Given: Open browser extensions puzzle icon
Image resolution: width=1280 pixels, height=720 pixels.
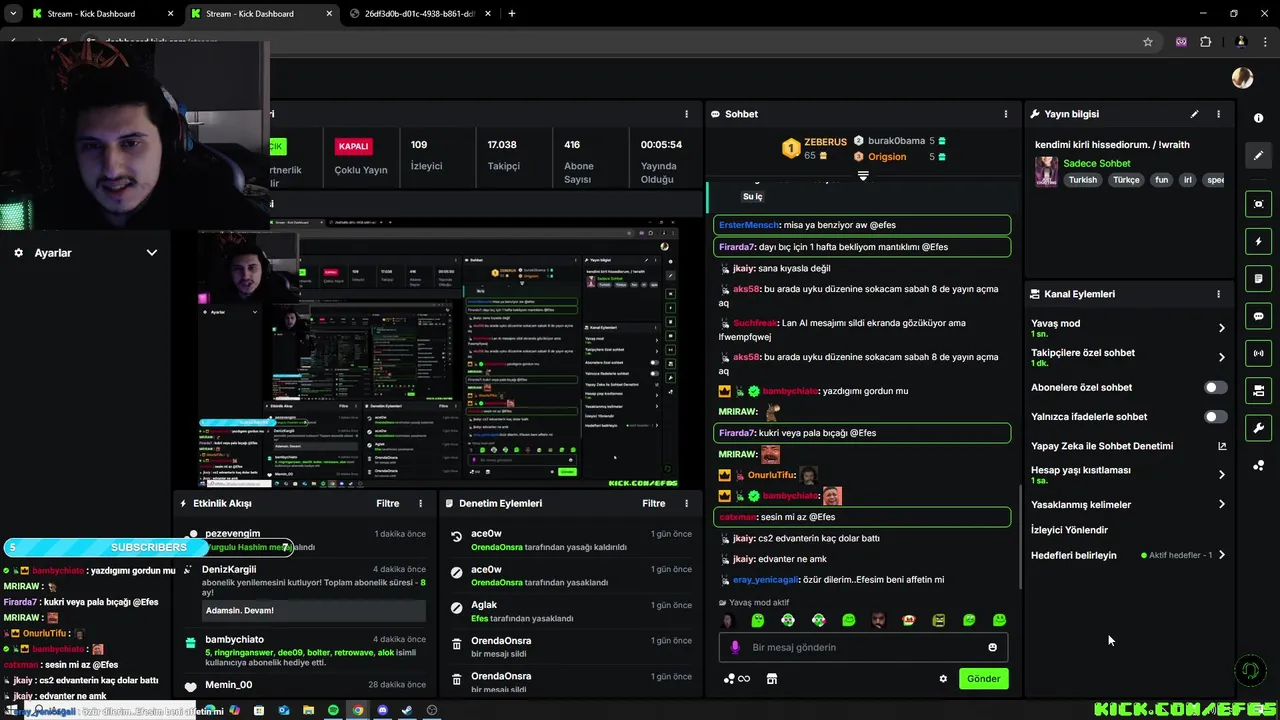Looking at the screenshot, I should pyautogui.click(x=1205, y=42).
